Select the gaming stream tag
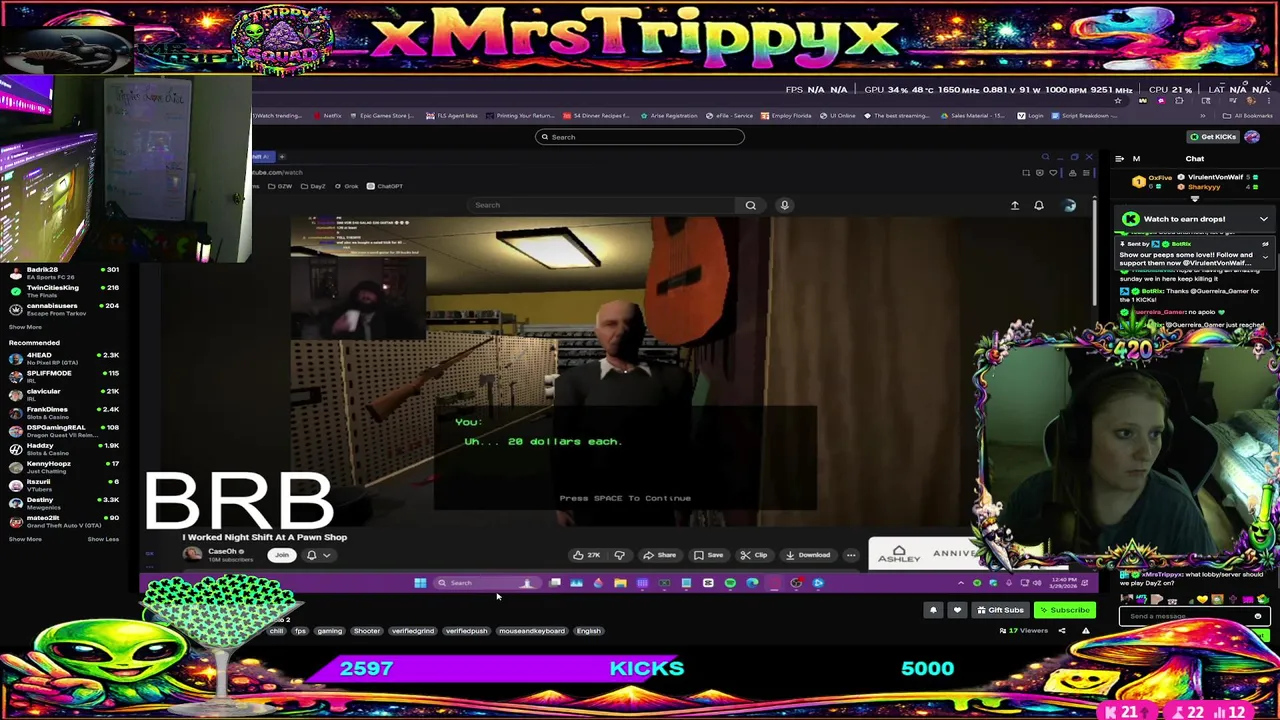1280x720 pixels. 329,631
